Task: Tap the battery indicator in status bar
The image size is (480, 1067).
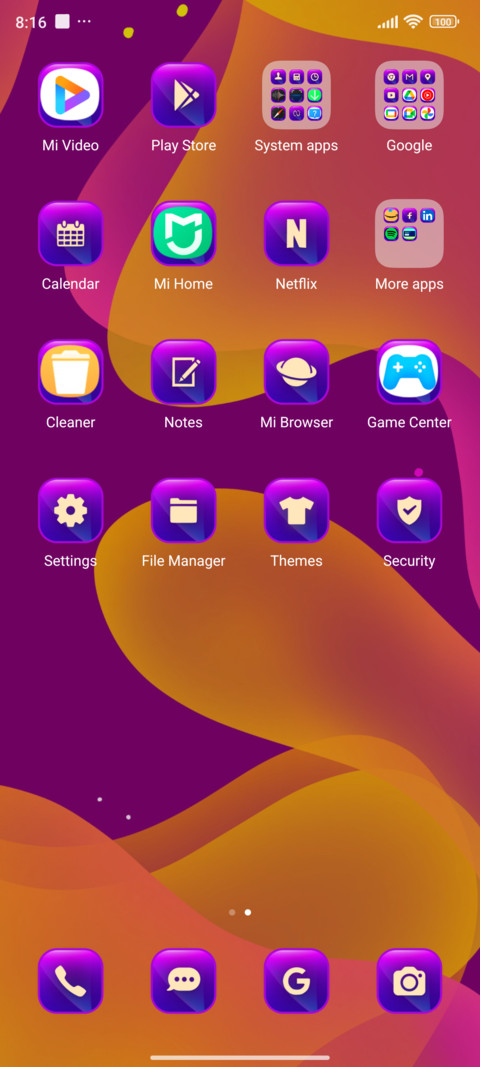Action: tap(444, 22)
